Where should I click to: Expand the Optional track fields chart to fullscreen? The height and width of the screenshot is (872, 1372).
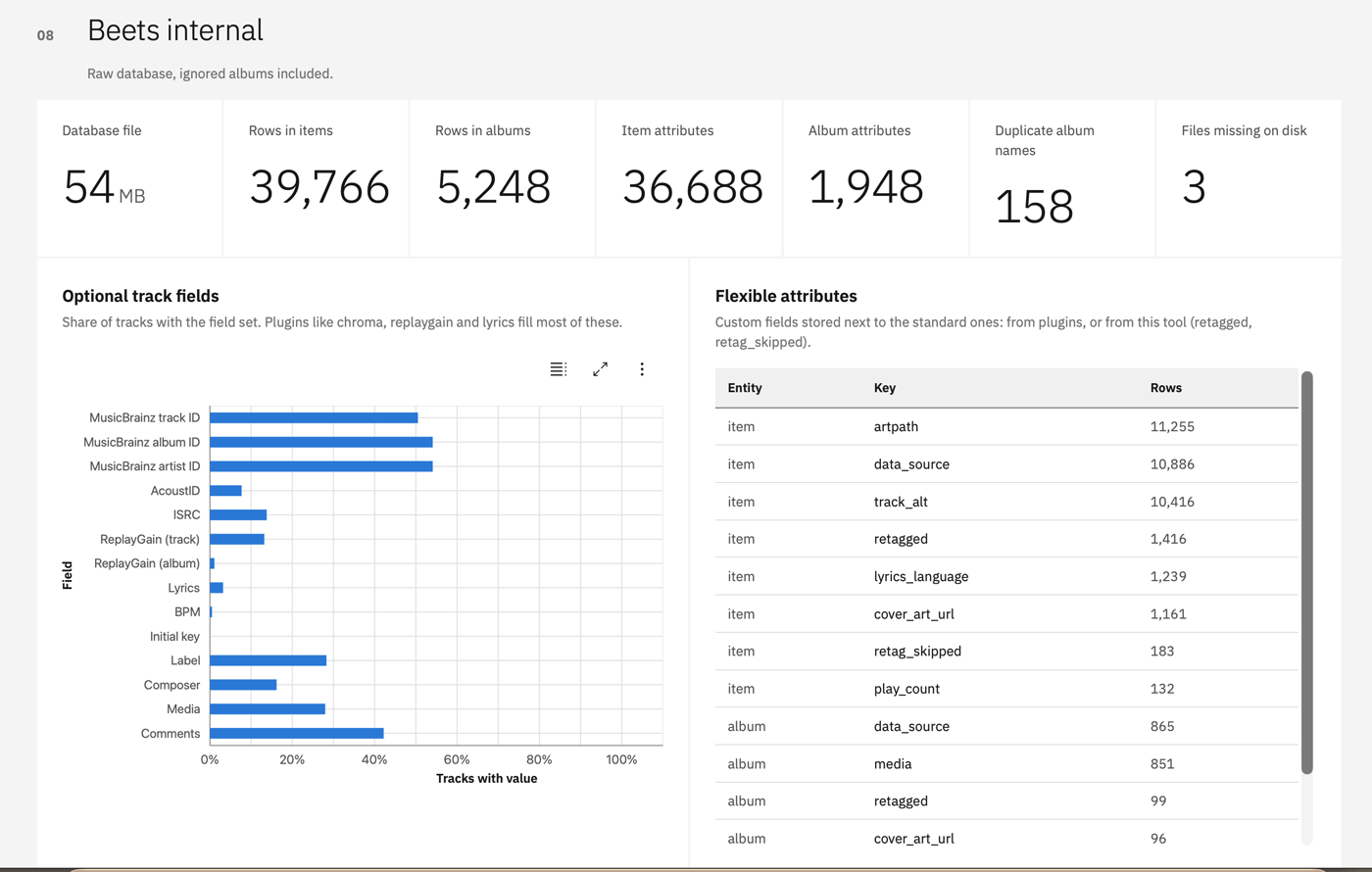click(x=600, y=369)
